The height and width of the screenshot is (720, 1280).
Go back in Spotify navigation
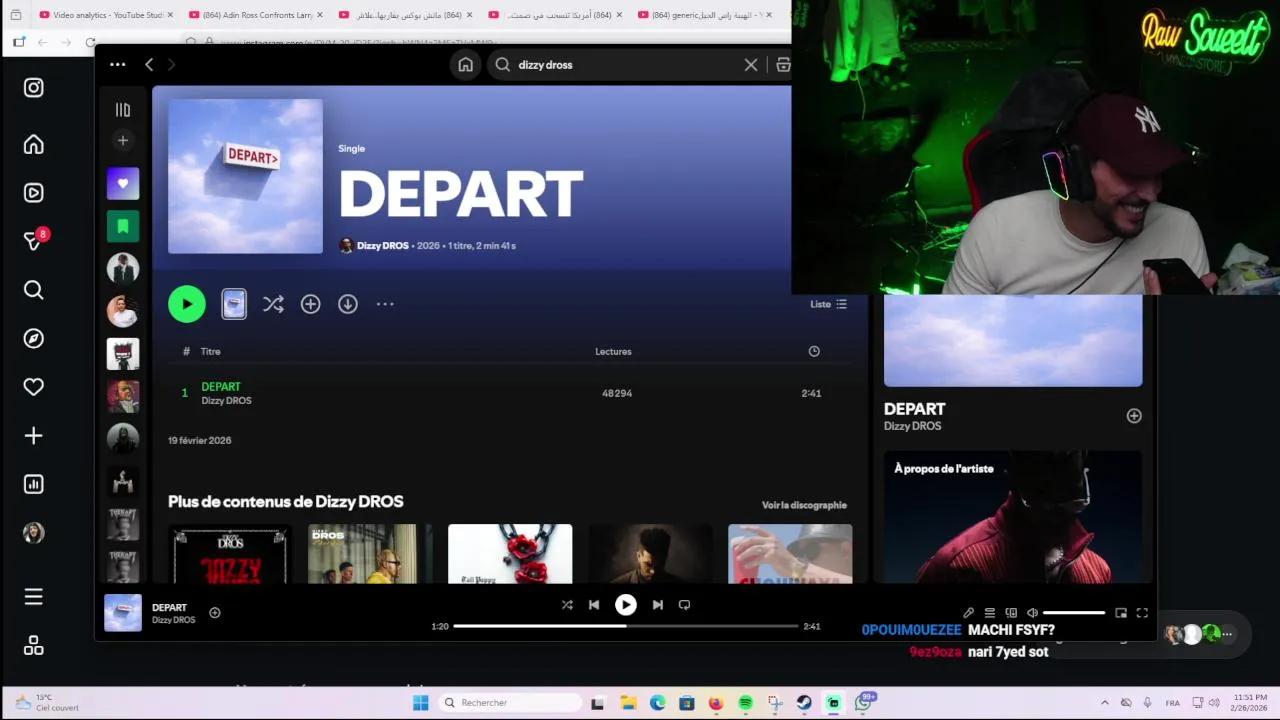[x=149, y=65]
